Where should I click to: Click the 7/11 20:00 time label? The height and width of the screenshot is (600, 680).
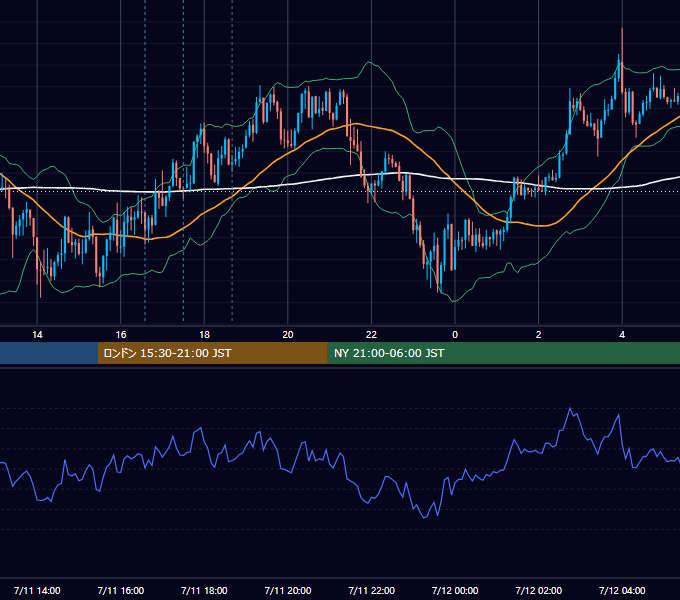[x=288, y=590]
